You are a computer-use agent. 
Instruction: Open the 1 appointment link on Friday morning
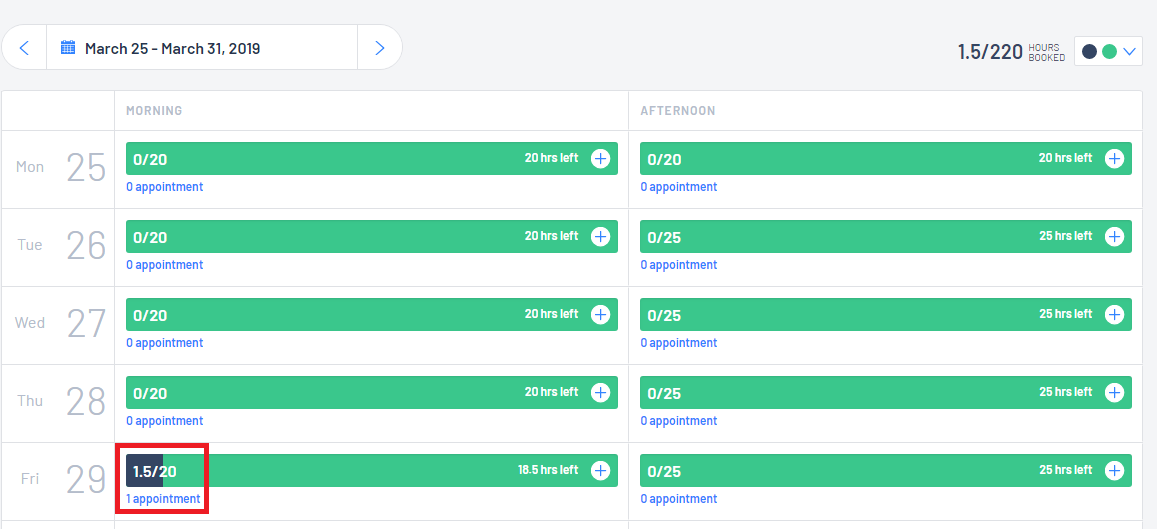point(163,499)
